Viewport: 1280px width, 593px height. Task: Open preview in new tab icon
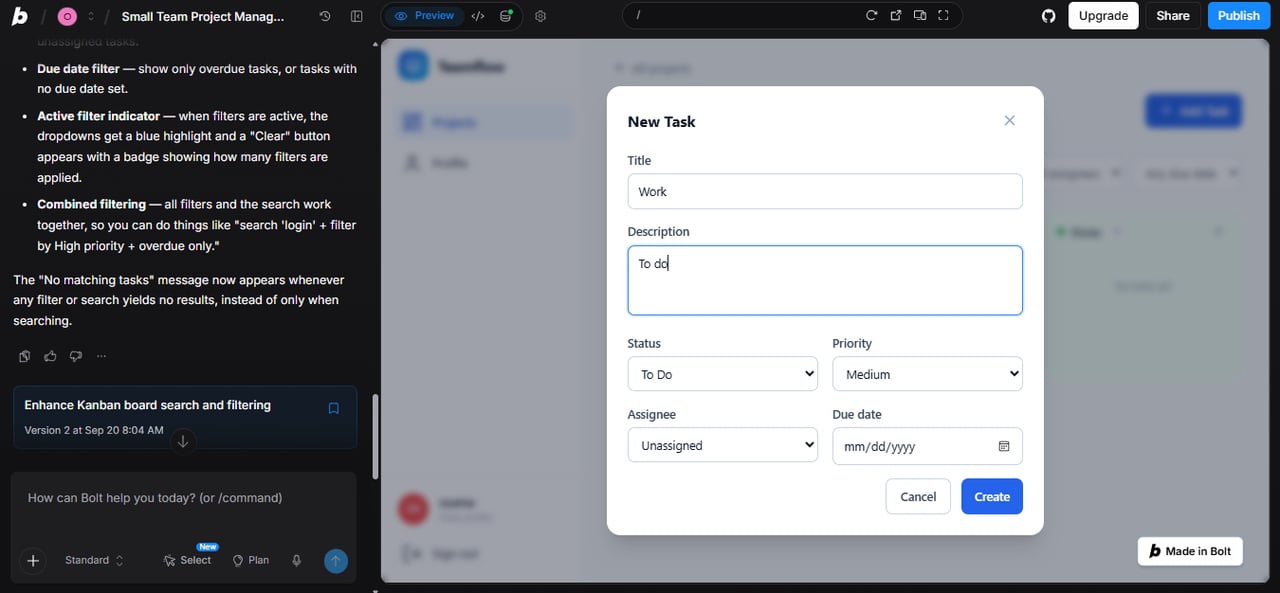click(895, 16)
